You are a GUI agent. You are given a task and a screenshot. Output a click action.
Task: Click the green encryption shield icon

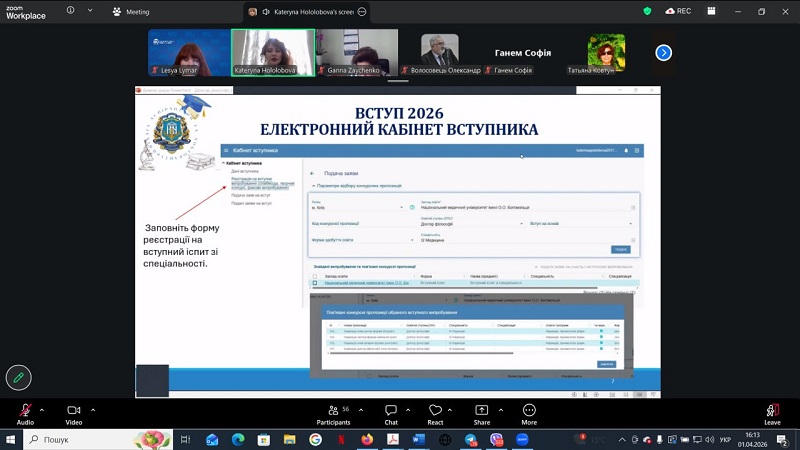(647, 11)
